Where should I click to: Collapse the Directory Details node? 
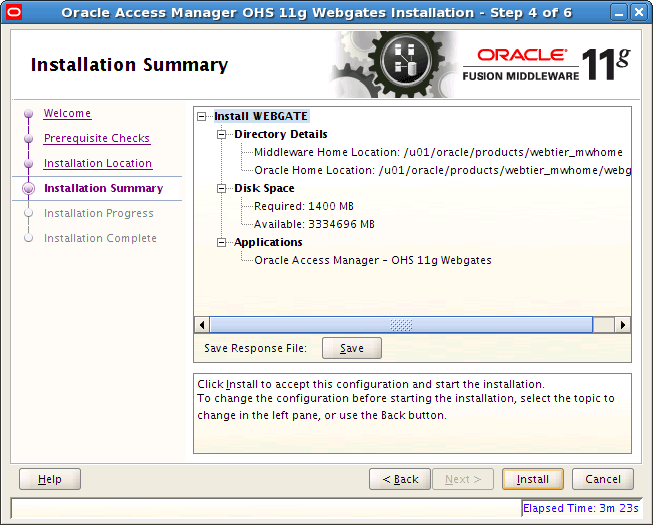(222, 134)
